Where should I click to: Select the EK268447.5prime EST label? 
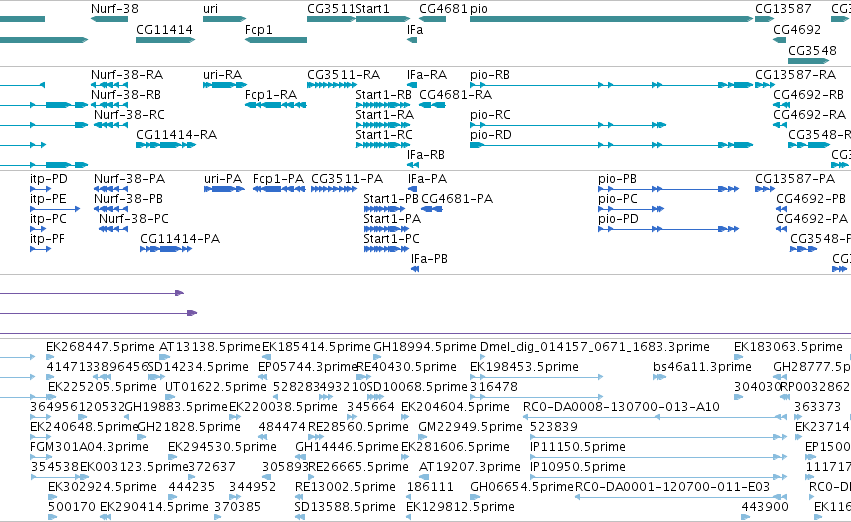coord(100,347)
